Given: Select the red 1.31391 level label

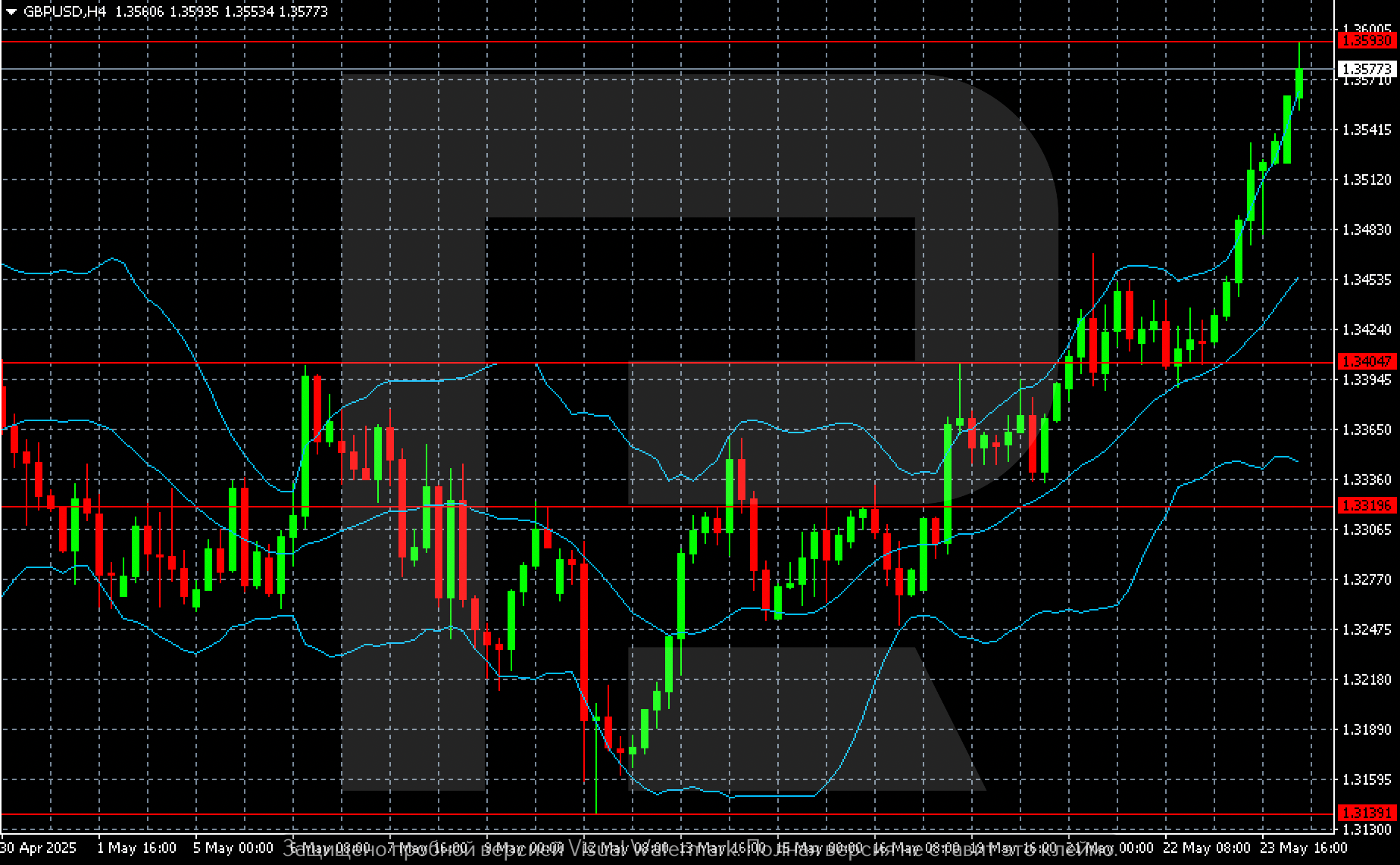Looking at the screenshot, I should [x=1367, y=813].
